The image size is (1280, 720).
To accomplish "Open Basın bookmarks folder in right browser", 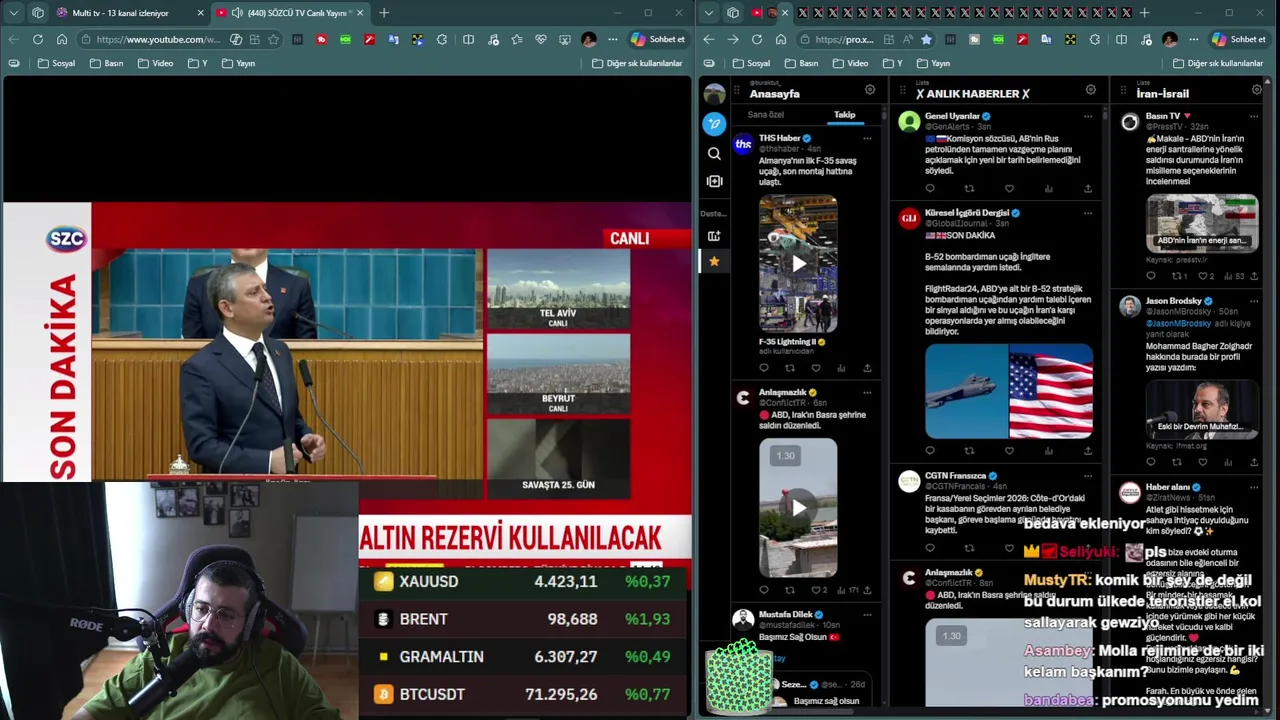I will click(800, 63).
